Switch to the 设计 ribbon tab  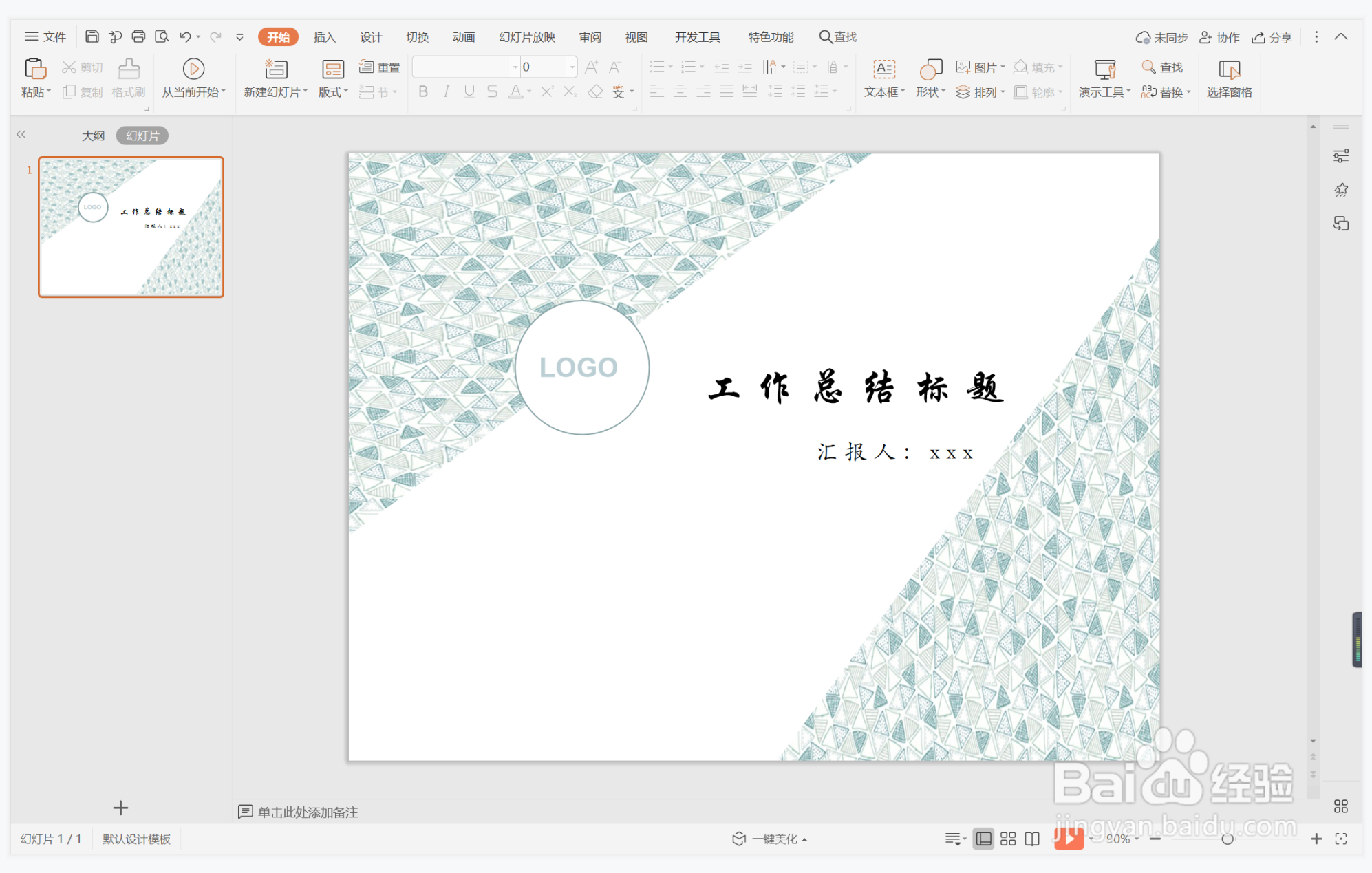click(371, 36)
